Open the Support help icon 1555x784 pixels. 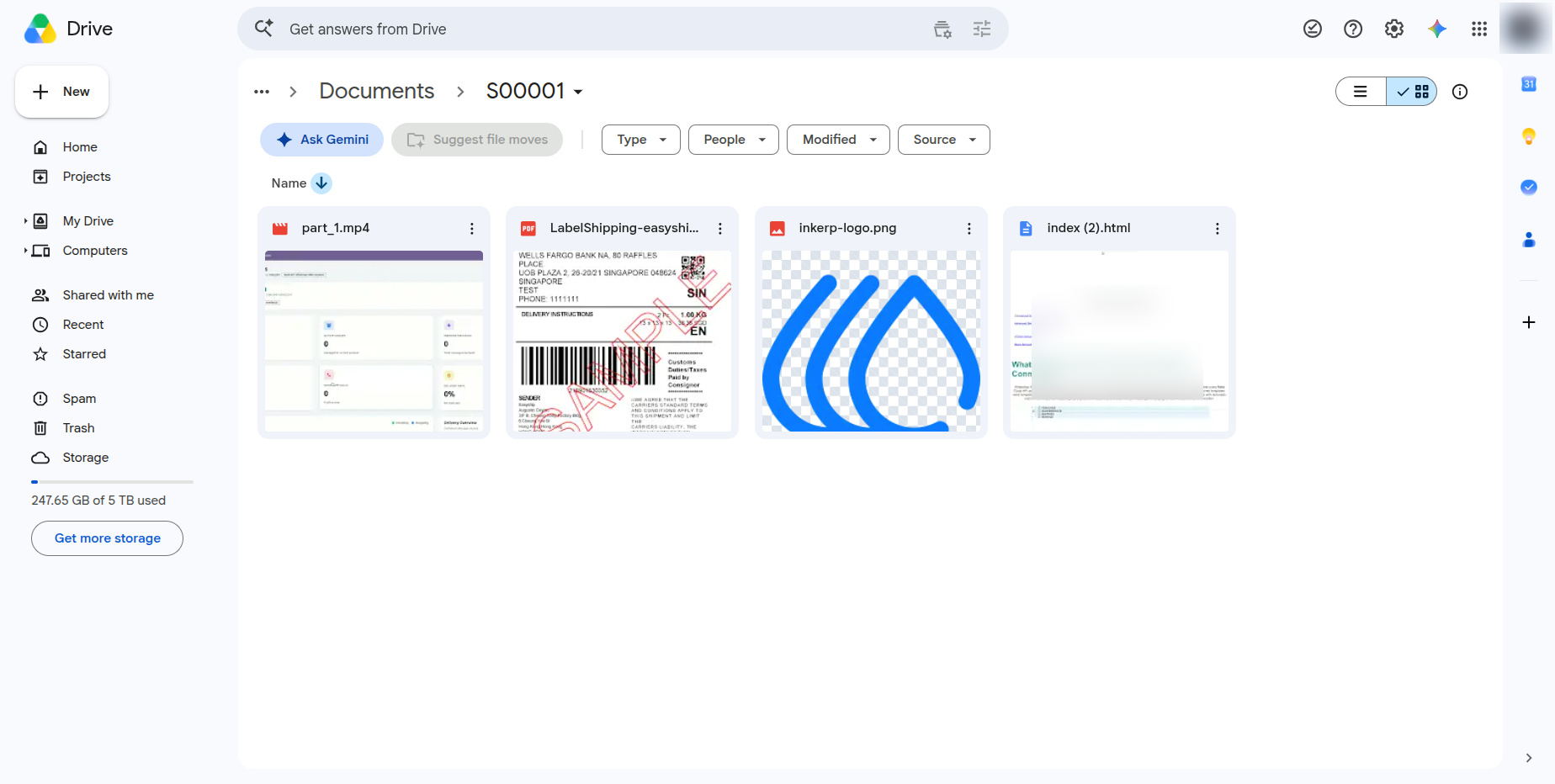[1353, 29]
